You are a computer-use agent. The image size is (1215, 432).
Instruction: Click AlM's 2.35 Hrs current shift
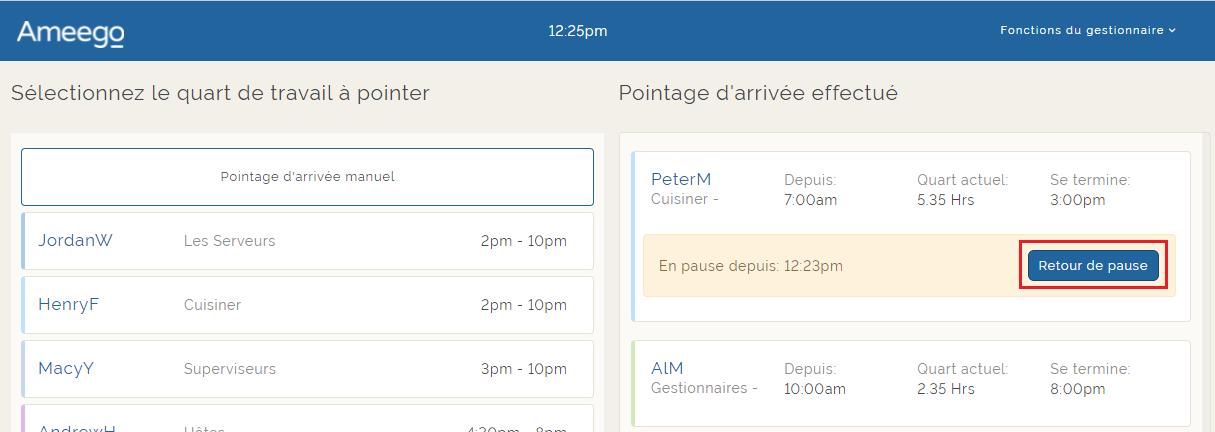(x=945, y=389)
